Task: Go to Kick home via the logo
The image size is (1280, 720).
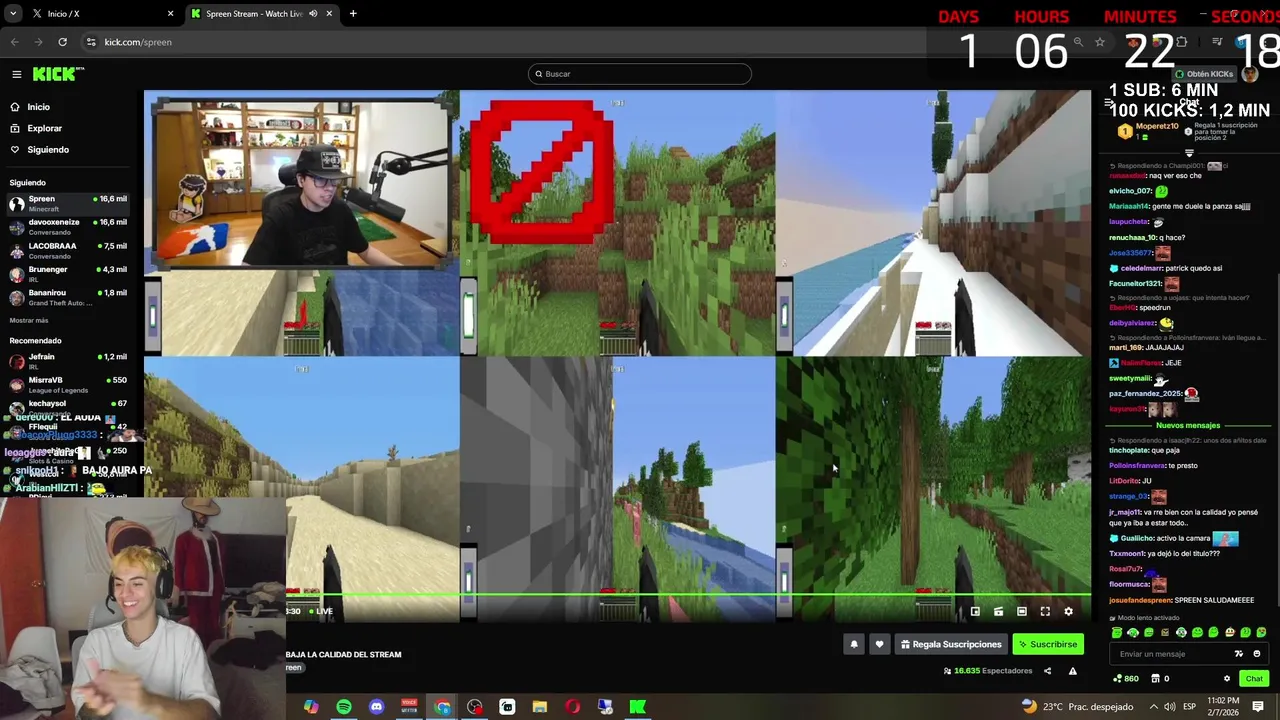Action: pyautogui.click(x=57, y=74)
